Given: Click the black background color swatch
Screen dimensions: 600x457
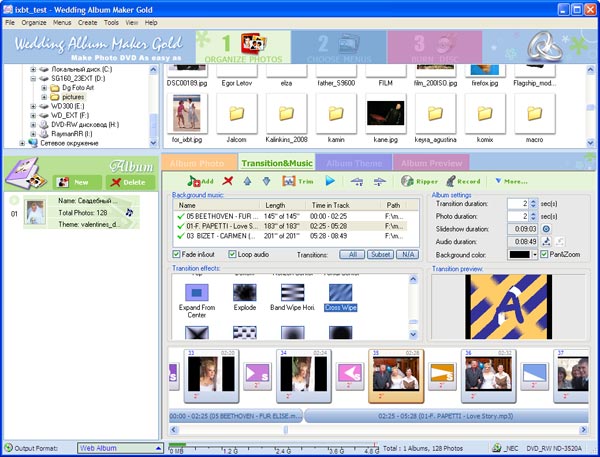Looking at the screenshot, I should (x=519, y=255).
